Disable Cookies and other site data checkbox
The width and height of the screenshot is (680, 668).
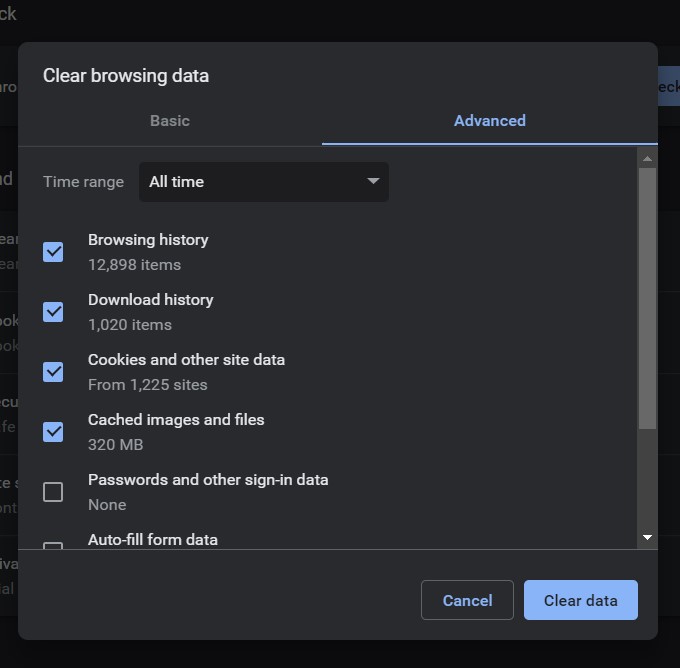[53, 372]
